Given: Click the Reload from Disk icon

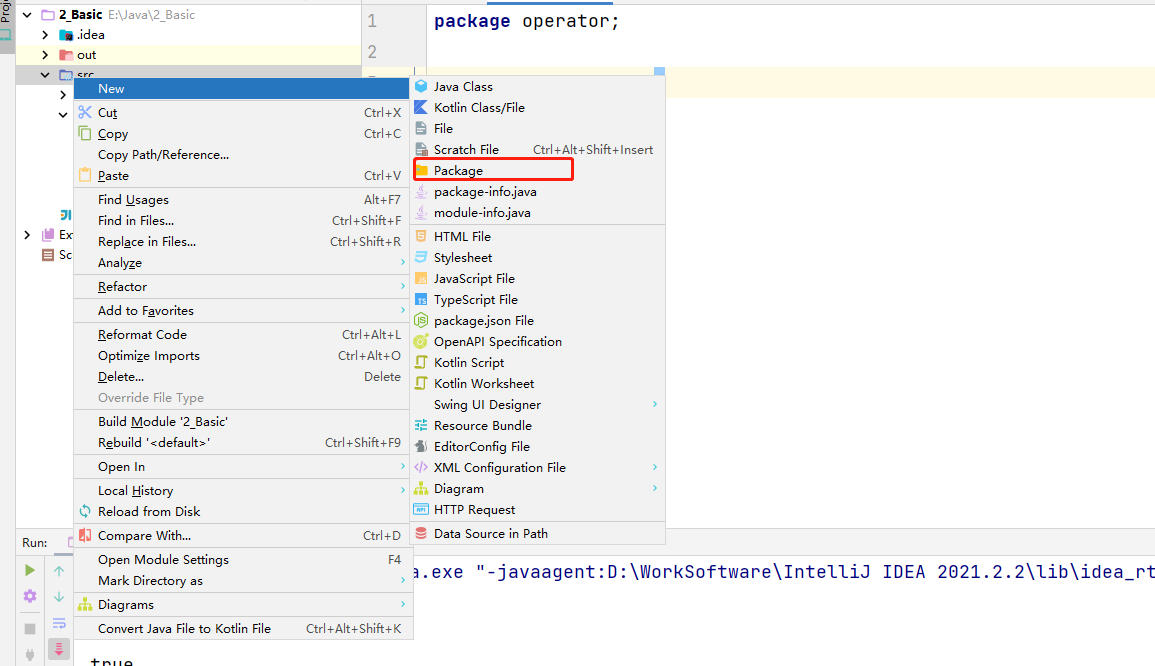Looking at the screenshot, I should (85, 511).
